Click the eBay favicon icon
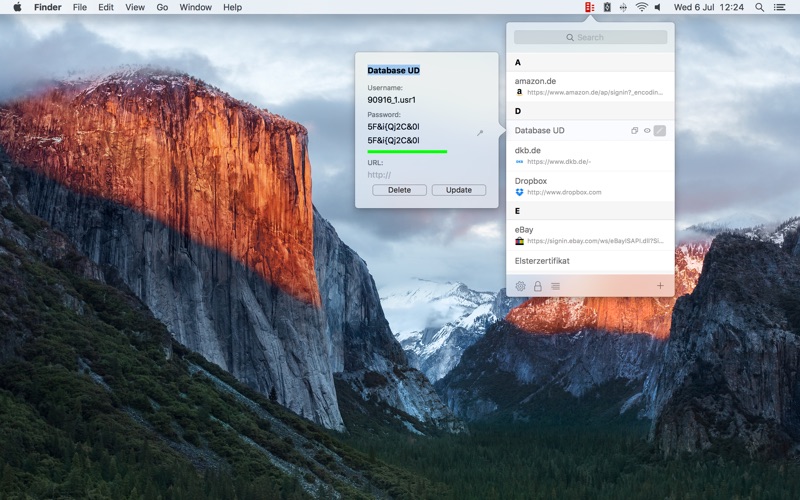The image size is (800, 500). click(519, 241)
